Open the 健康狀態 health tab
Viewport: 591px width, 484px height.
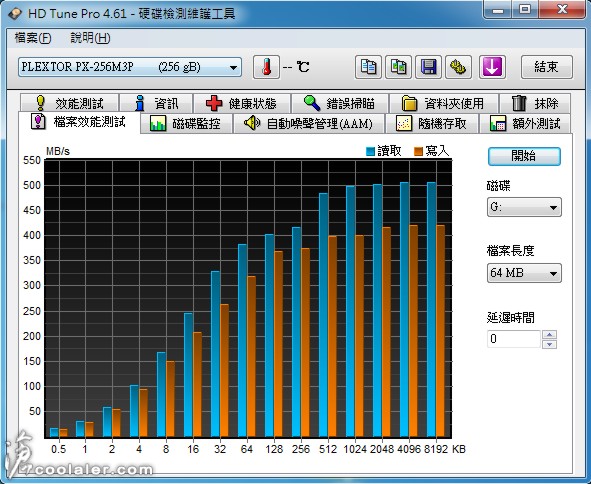click(x=242, y=103)
